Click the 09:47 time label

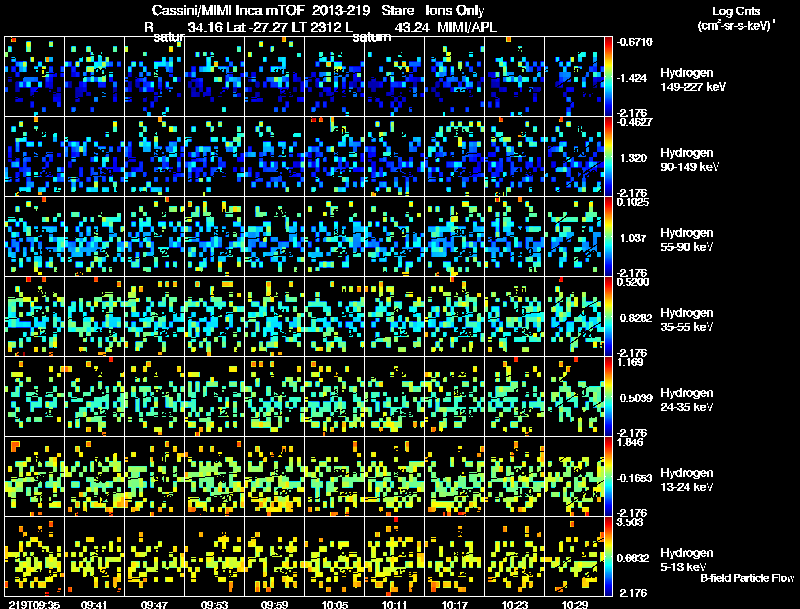pyautogui.click(x=154, y=604)
